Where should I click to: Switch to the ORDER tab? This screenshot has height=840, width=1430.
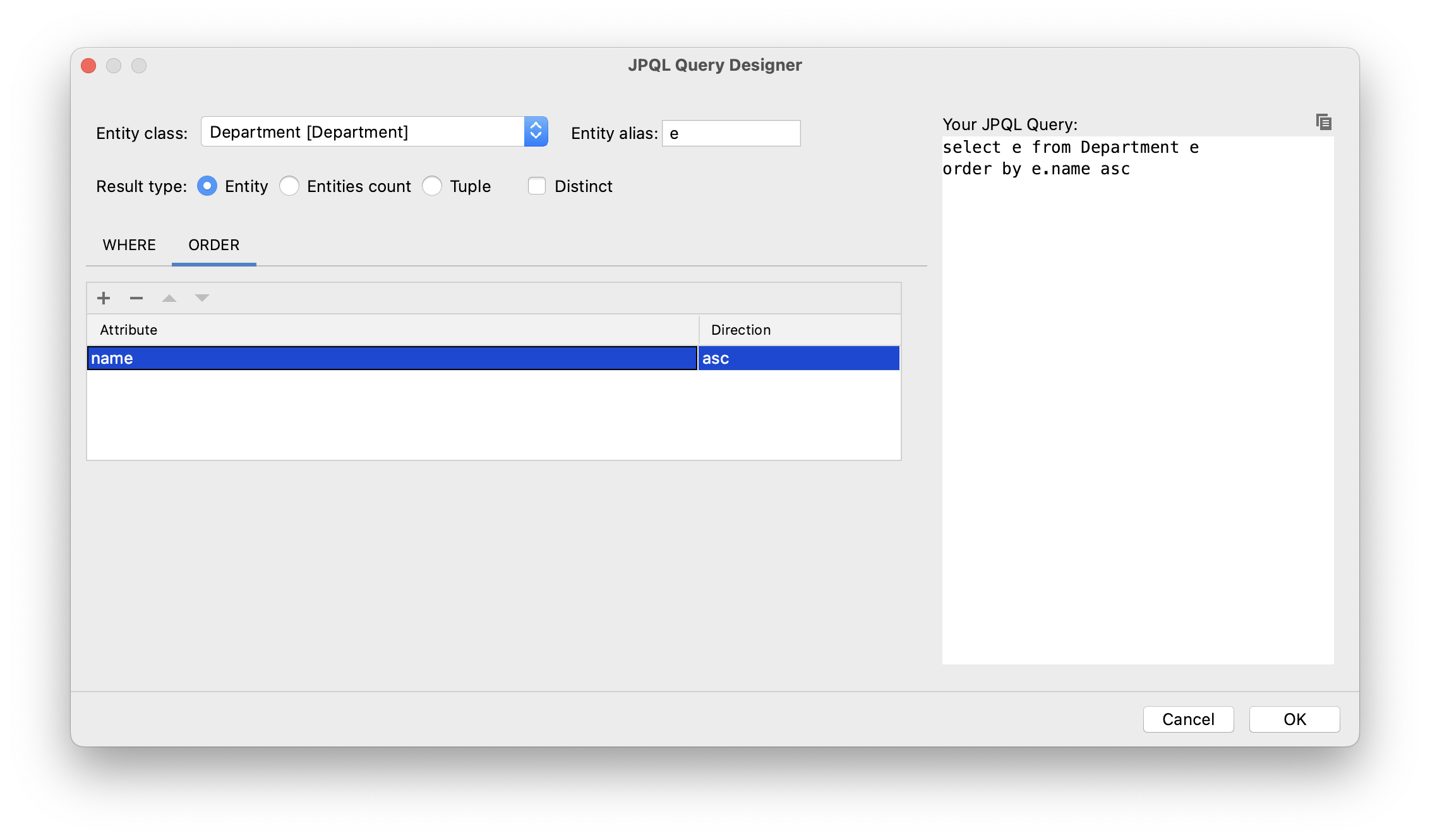214,245
